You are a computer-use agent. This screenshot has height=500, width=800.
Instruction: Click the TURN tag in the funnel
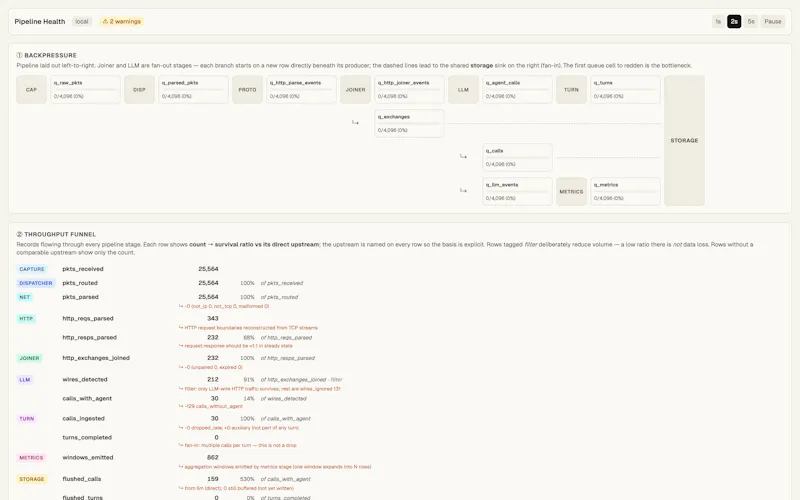coord(27,419)
